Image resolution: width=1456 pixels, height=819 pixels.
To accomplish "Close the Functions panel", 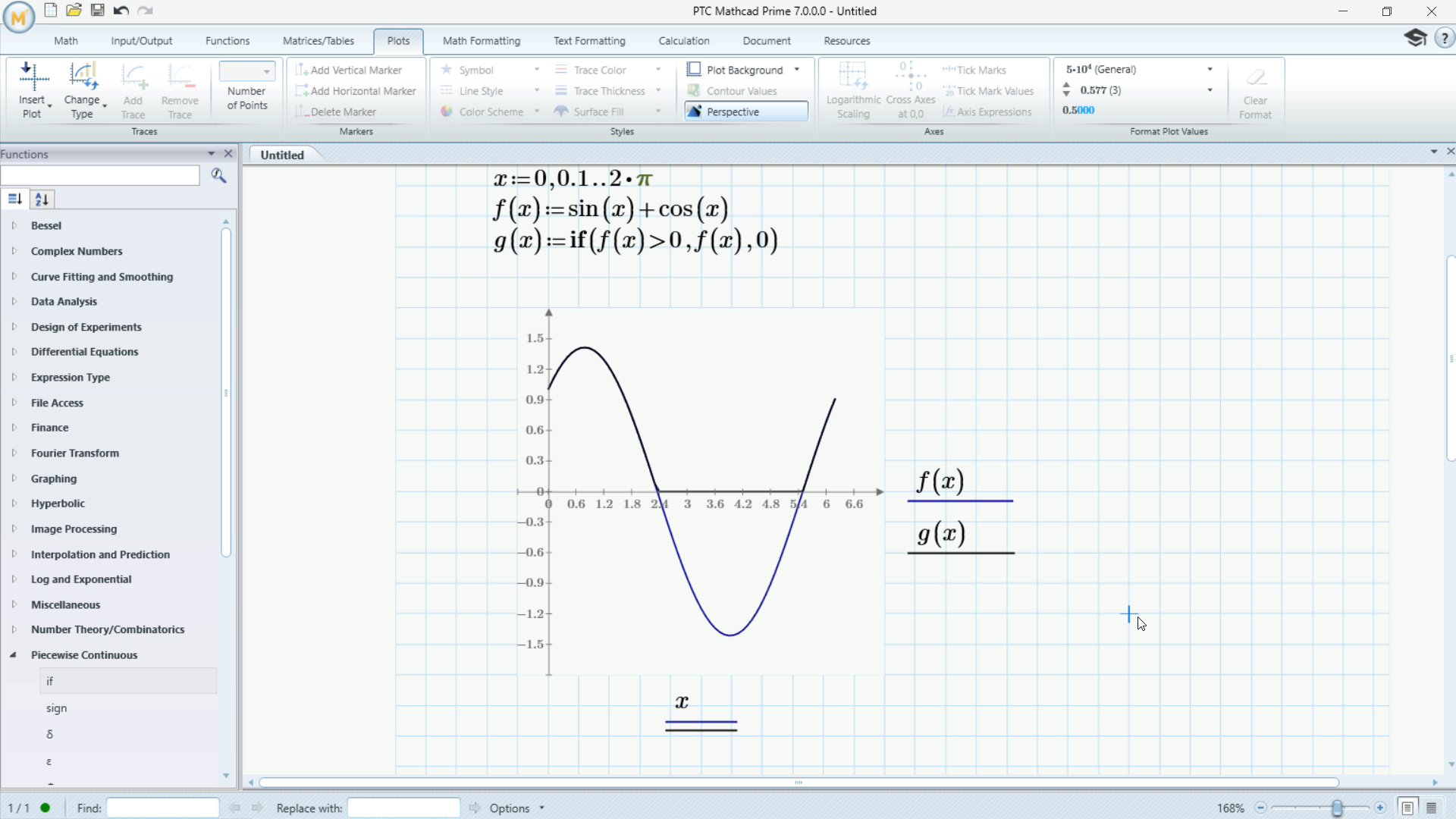I will pyautogui.click(x=228, y=154).
